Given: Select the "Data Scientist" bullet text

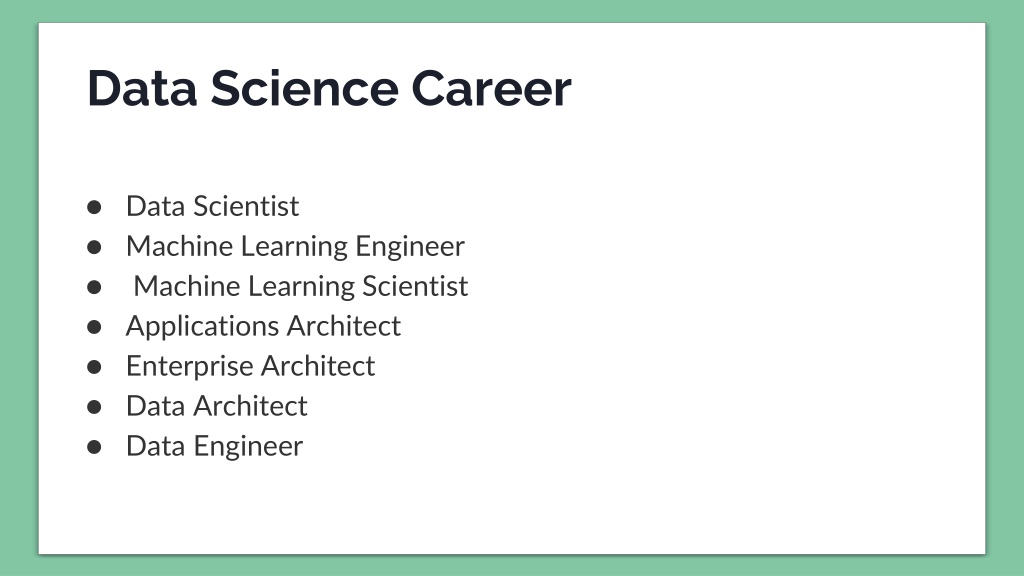Looking at the screenshot, I should 212,206.
